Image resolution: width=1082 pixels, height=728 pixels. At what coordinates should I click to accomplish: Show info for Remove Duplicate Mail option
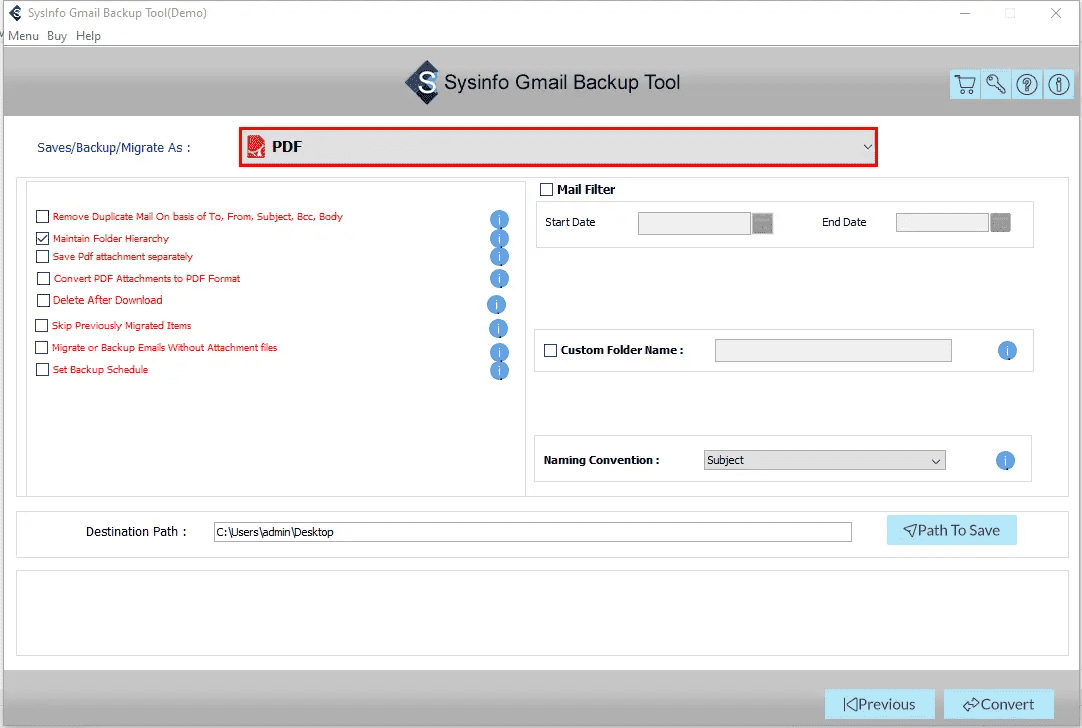pos(499,219)
